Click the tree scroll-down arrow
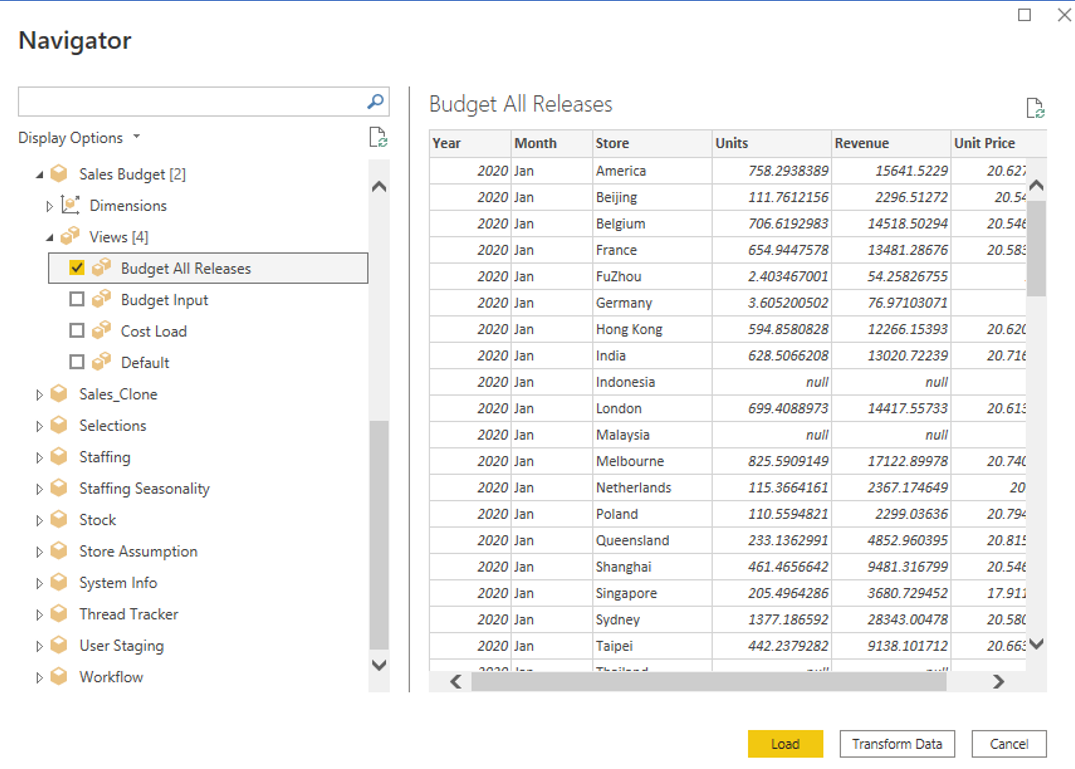 coord(378,664)
